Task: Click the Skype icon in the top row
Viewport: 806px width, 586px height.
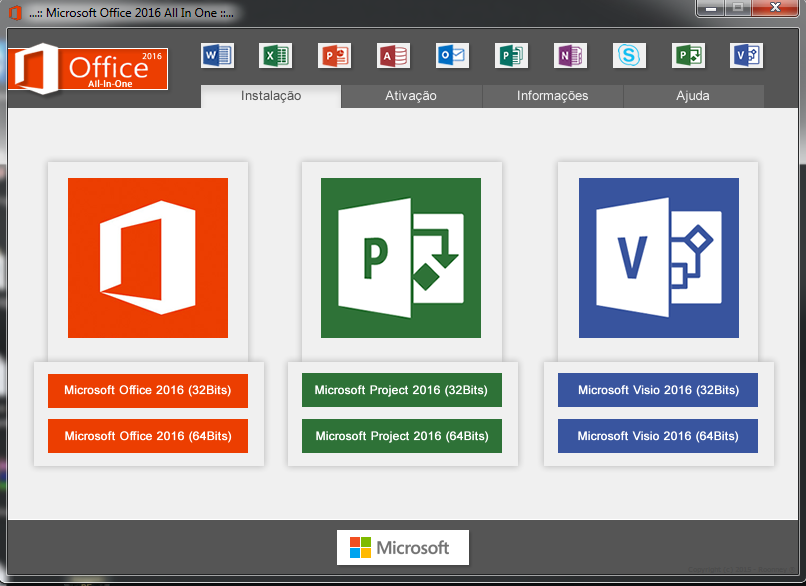Action: click(x=629, y=56)
